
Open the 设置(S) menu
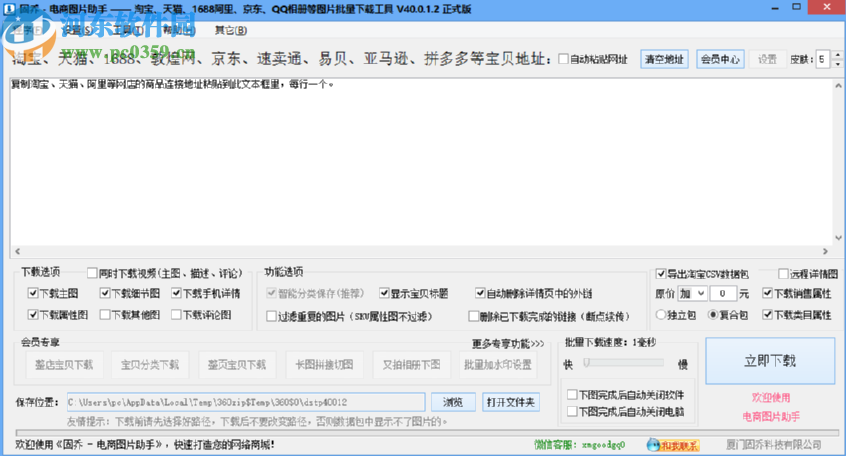click(x=77, y=30)
